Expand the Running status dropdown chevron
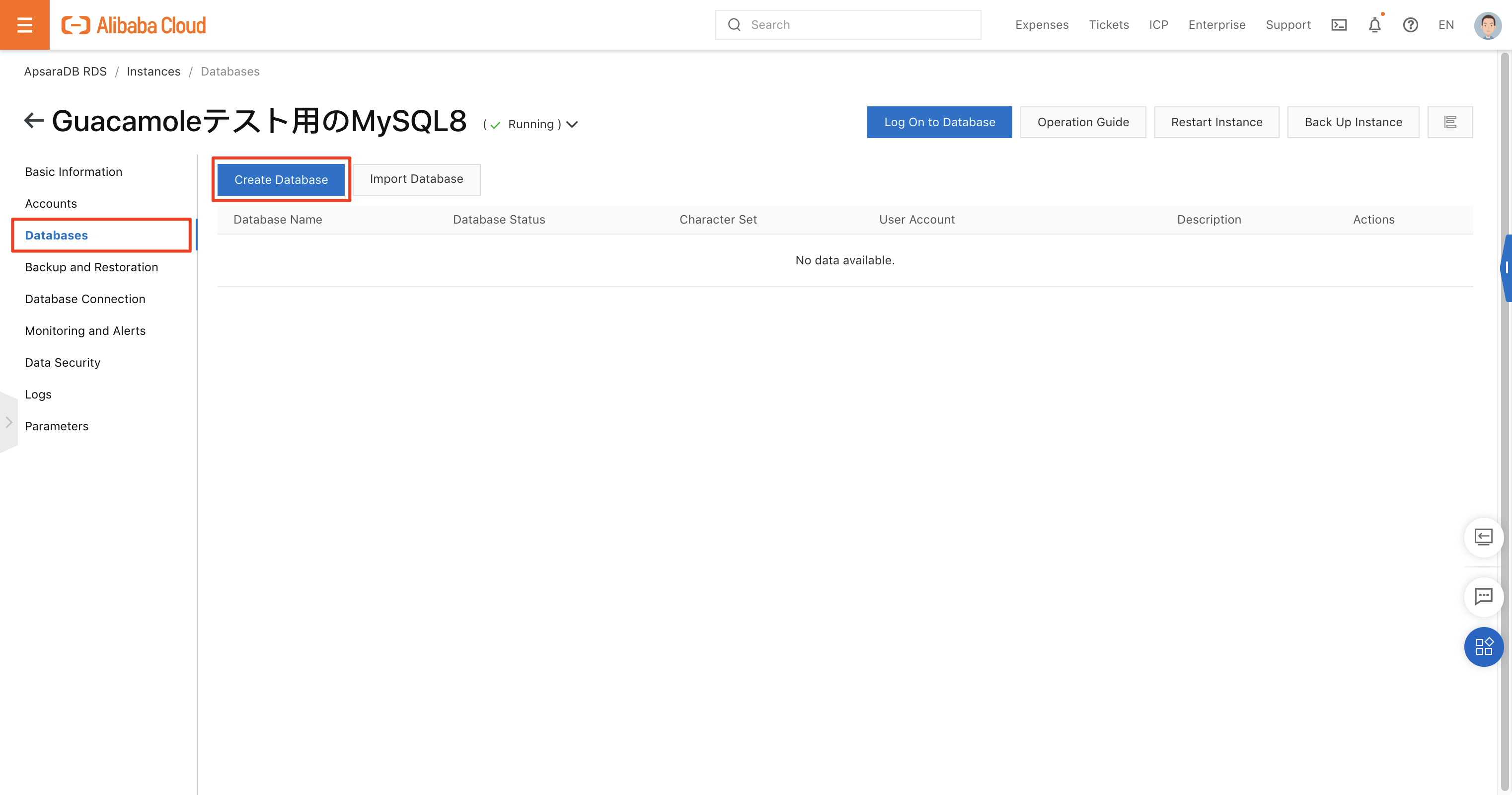Screen dimensions: 1512x795 572,125
